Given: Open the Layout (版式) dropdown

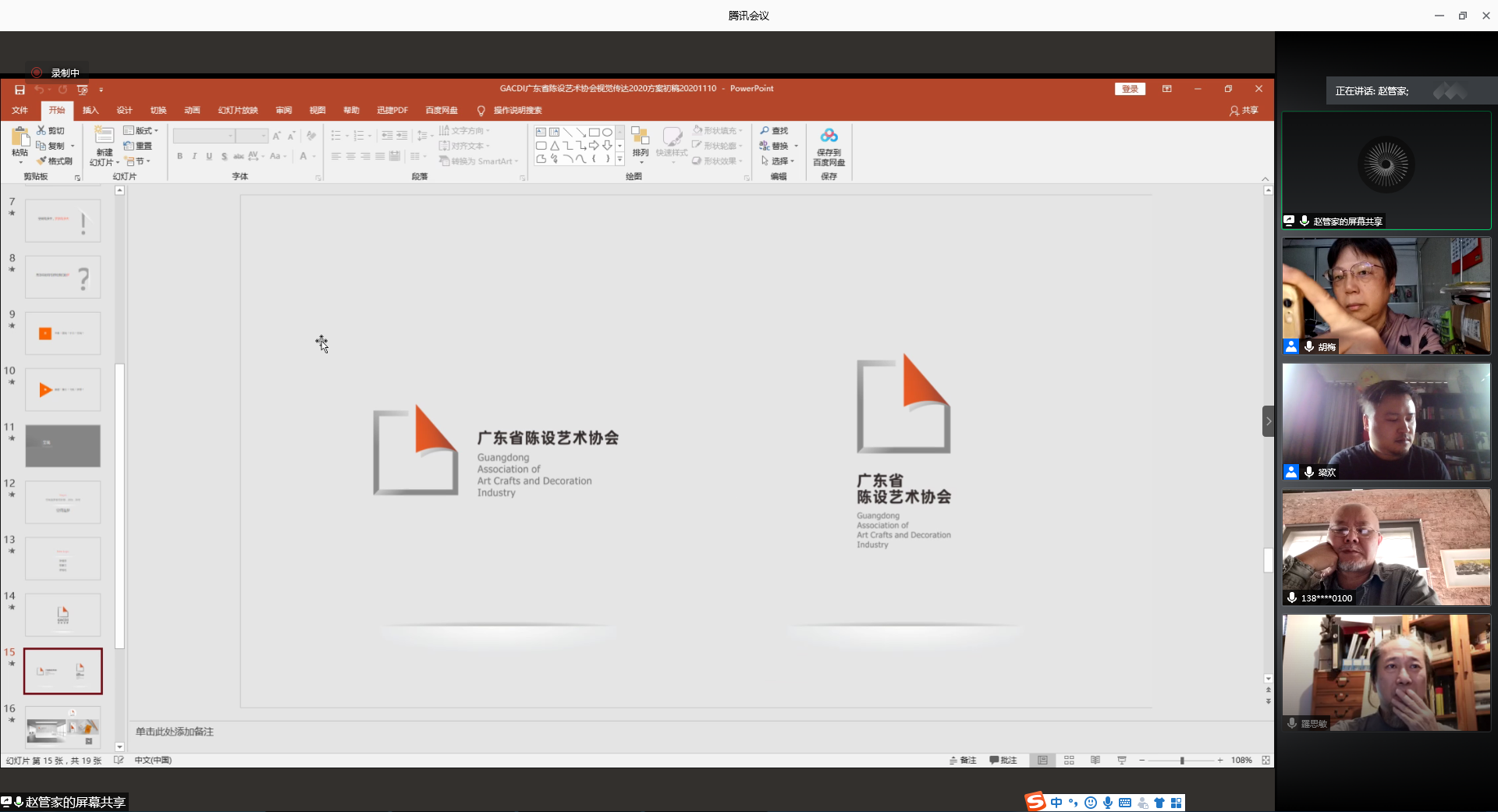Looking at the screenshot, I should click(x=140, y=130).
